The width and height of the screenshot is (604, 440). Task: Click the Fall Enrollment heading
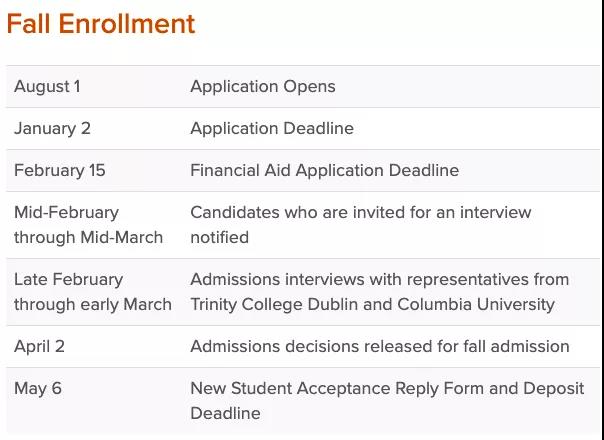point(100,23)
